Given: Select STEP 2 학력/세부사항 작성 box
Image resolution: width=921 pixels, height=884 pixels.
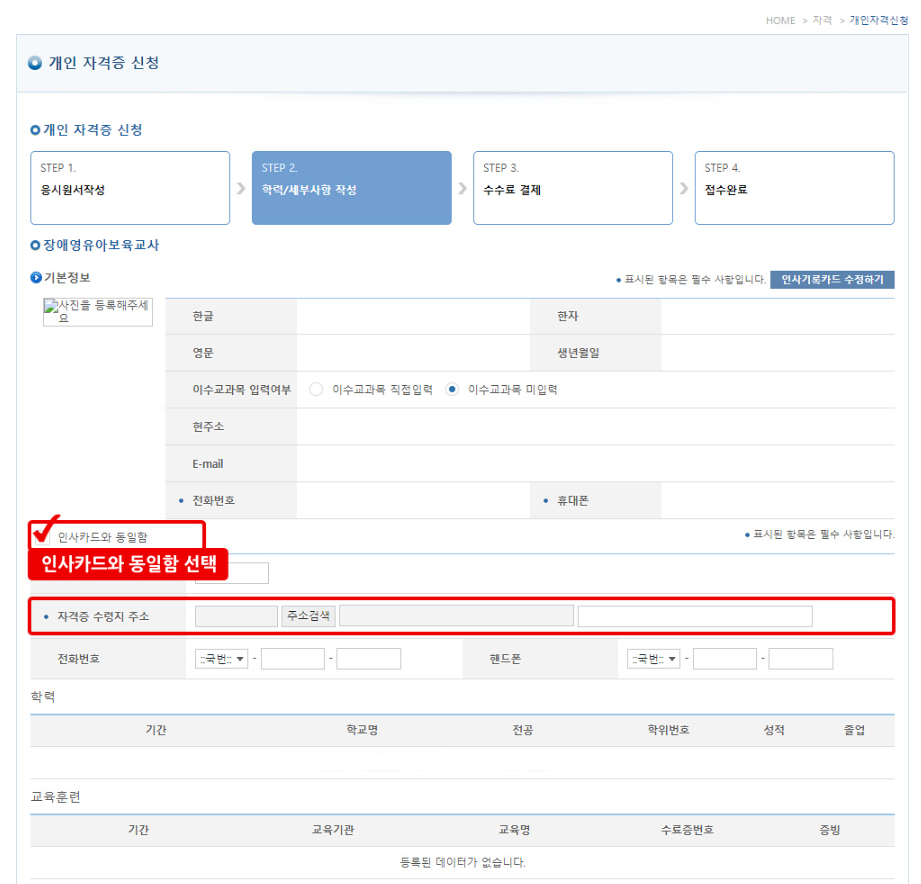Looking at the screenshot, I should pos(351,188).
